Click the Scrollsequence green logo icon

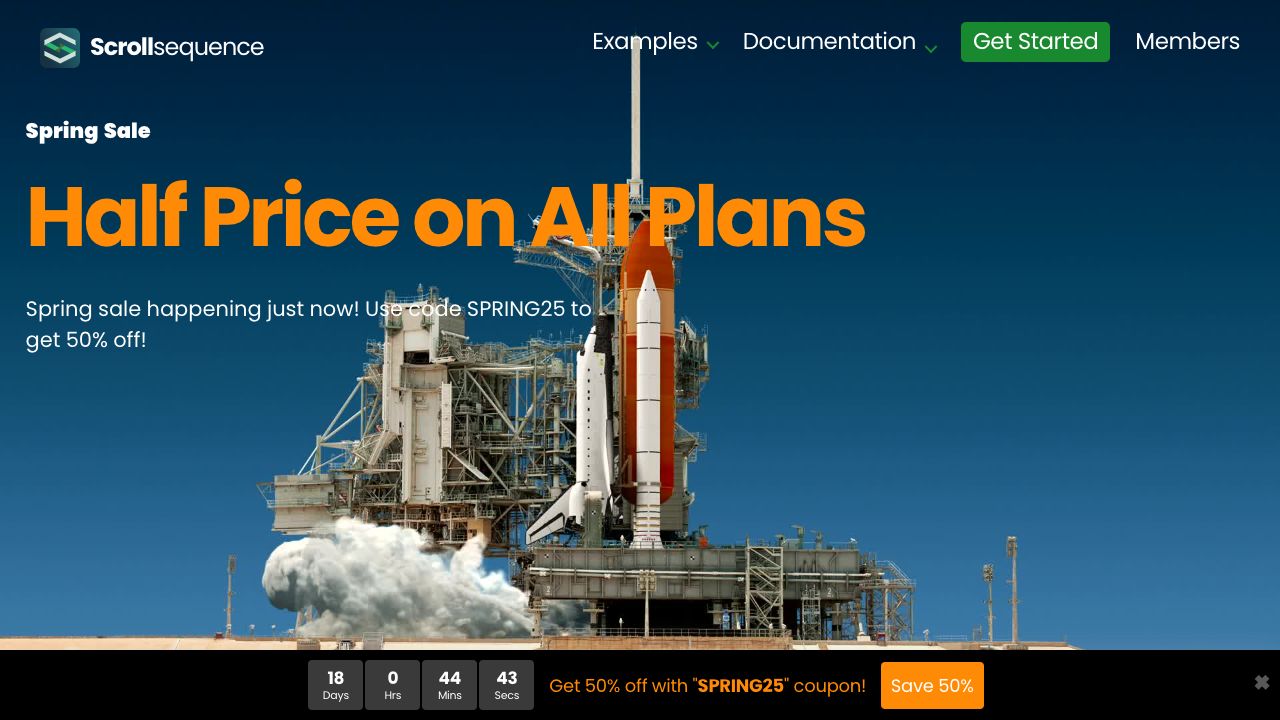coord(60,48)
